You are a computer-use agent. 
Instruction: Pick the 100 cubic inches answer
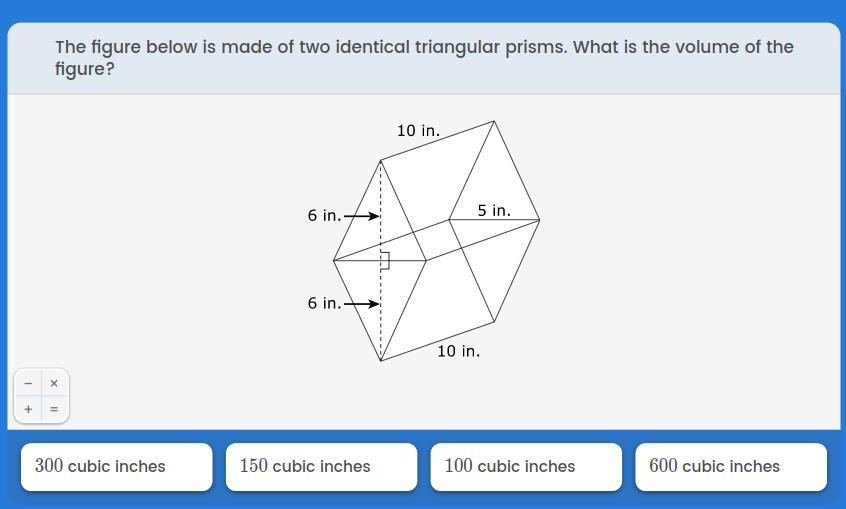coord(526,467)
